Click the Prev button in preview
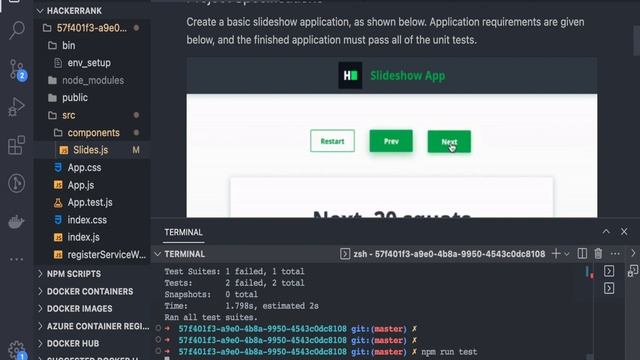Screen dimensions: 640x360 pos(391,141)
